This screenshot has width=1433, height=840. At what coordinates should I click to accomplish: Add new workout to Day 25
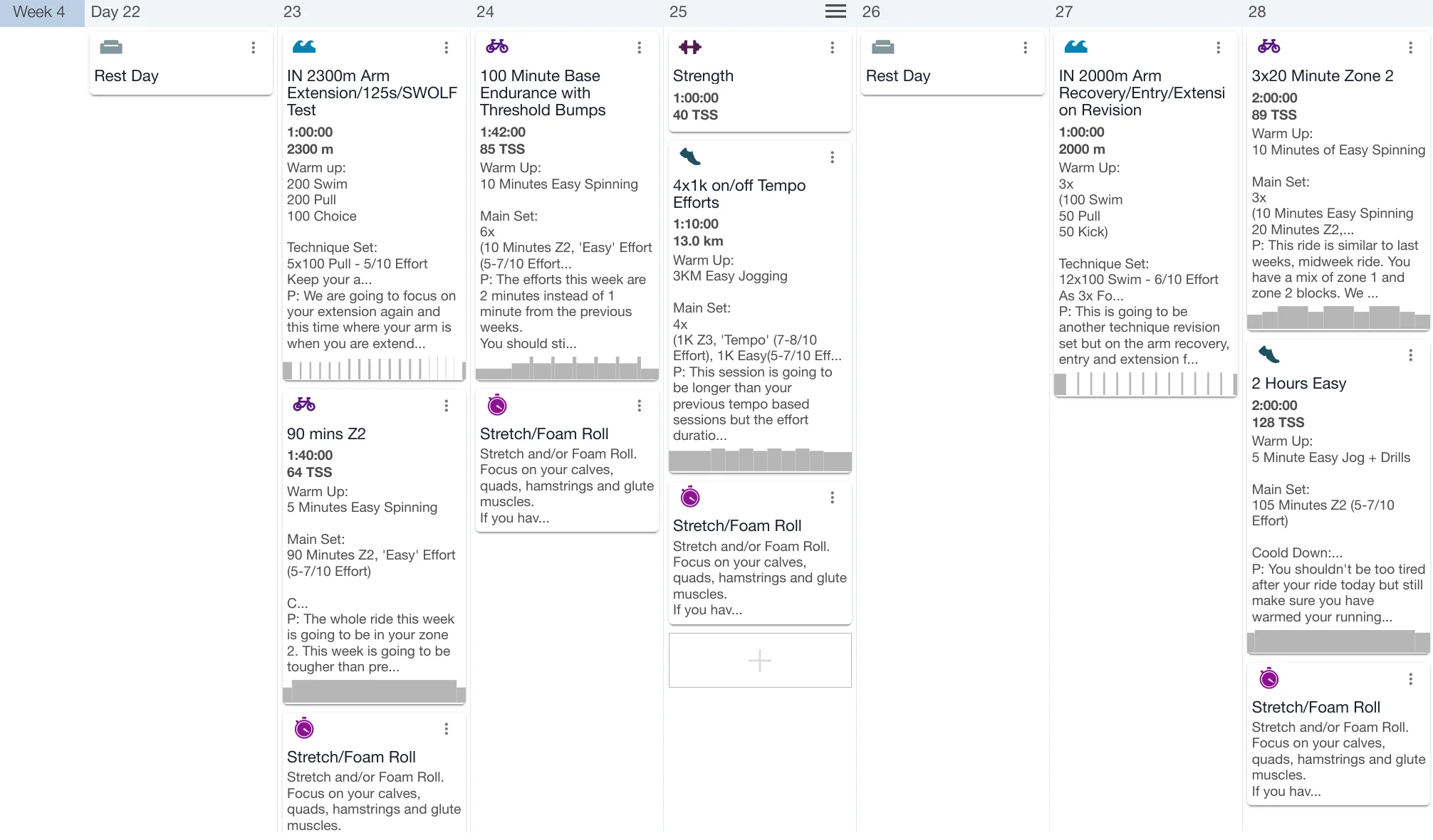760,661
